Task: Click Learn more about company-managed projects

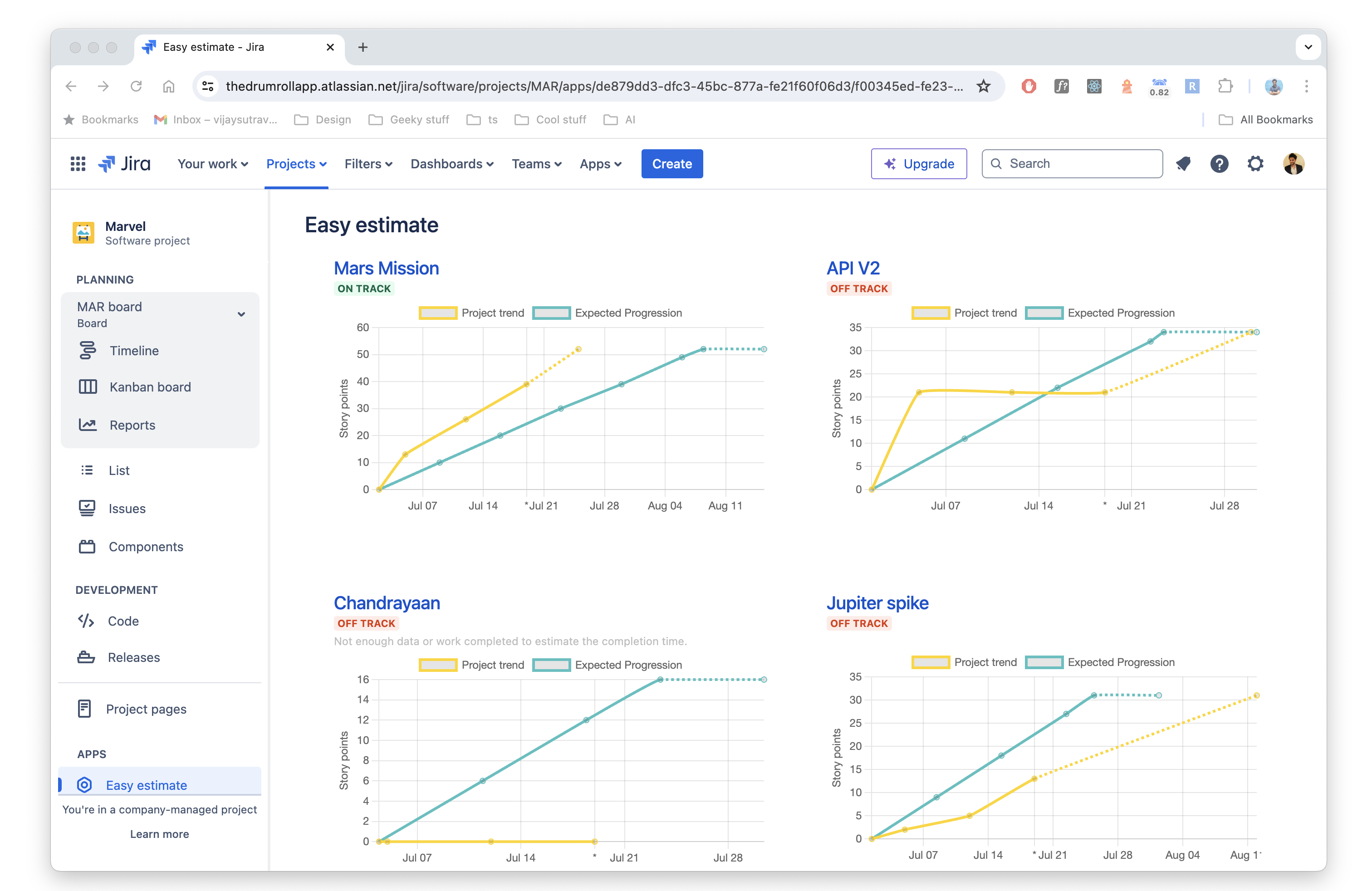Action: pyautogui.click(x=160, y=834)
